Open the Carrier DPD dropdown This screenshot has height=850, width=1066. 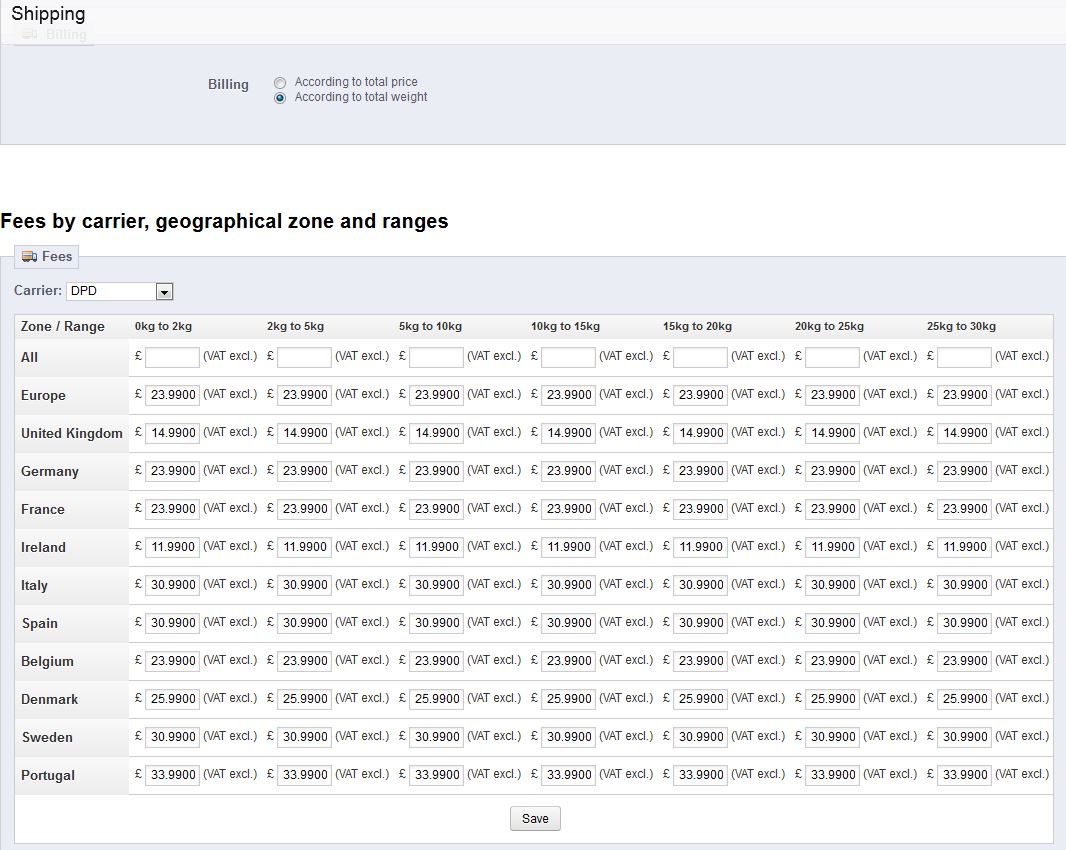point(120,291)
